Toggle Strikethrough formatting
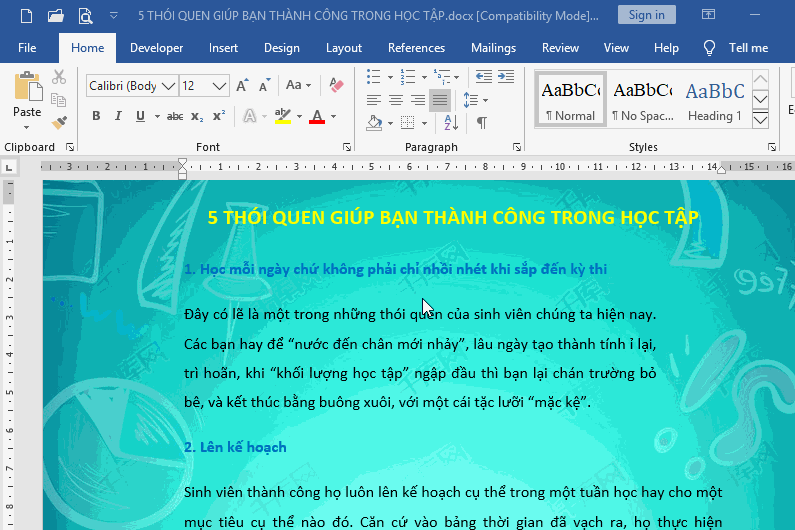 point(175,117)
